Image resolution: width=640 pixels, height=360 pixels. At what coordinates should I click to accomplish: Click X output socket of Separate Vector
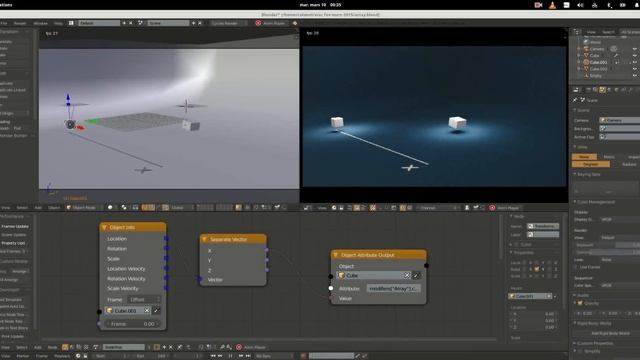267,250
